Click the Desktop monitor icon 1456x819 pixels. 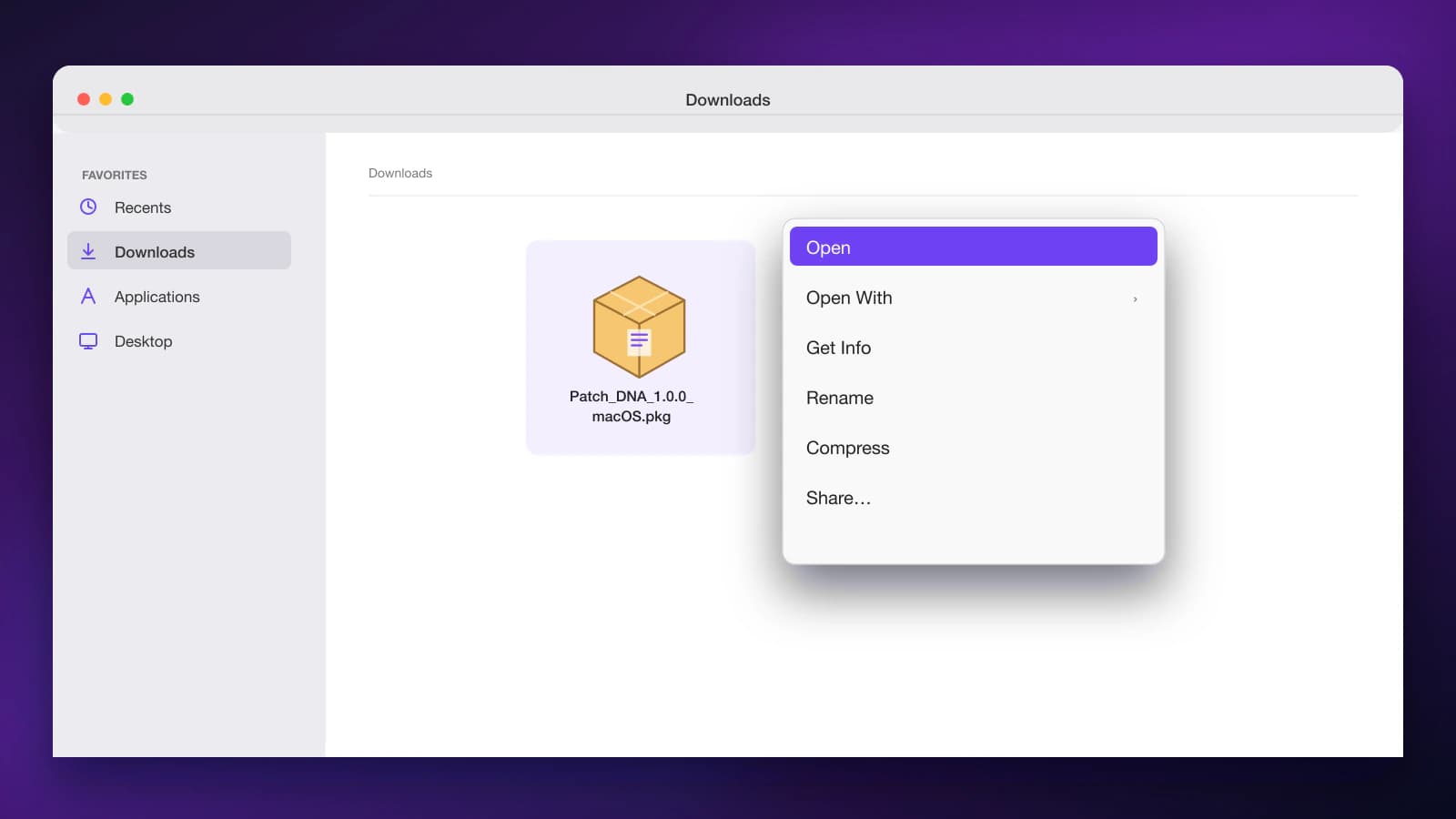tap(88, 341)
